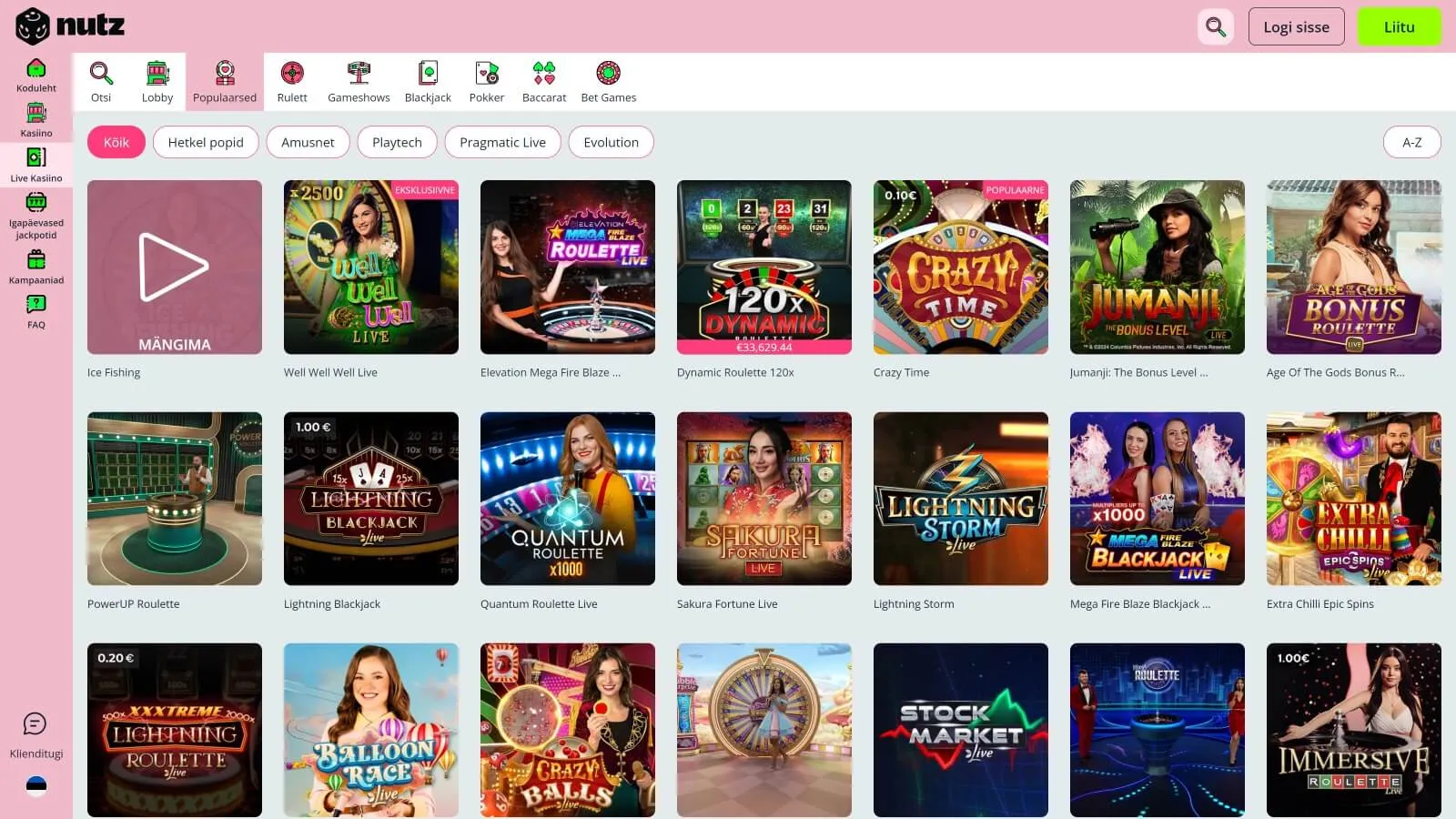Image resolution: width=1456 pixels, height=819 pixels.
Task: Open Igapäevased jackpotid in sidebar
Action: (x=36, y=215)
